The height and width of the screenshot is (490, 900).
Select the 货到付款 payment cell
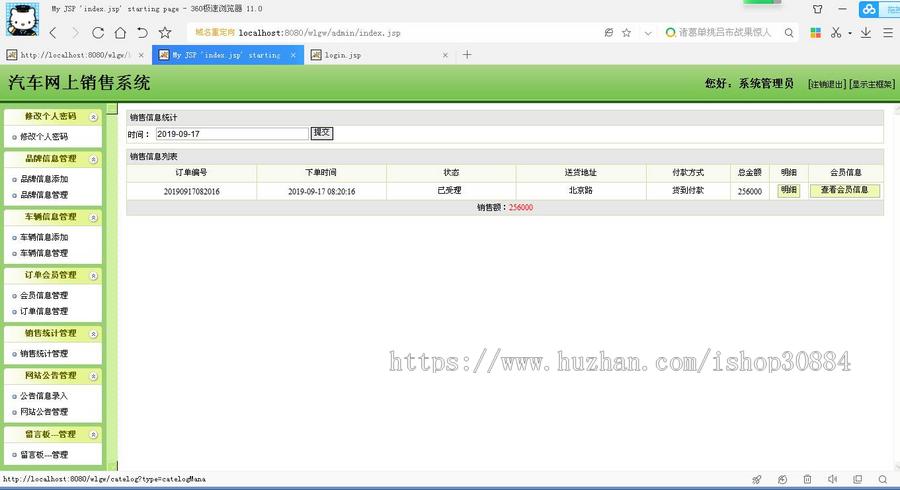point(688,191)
